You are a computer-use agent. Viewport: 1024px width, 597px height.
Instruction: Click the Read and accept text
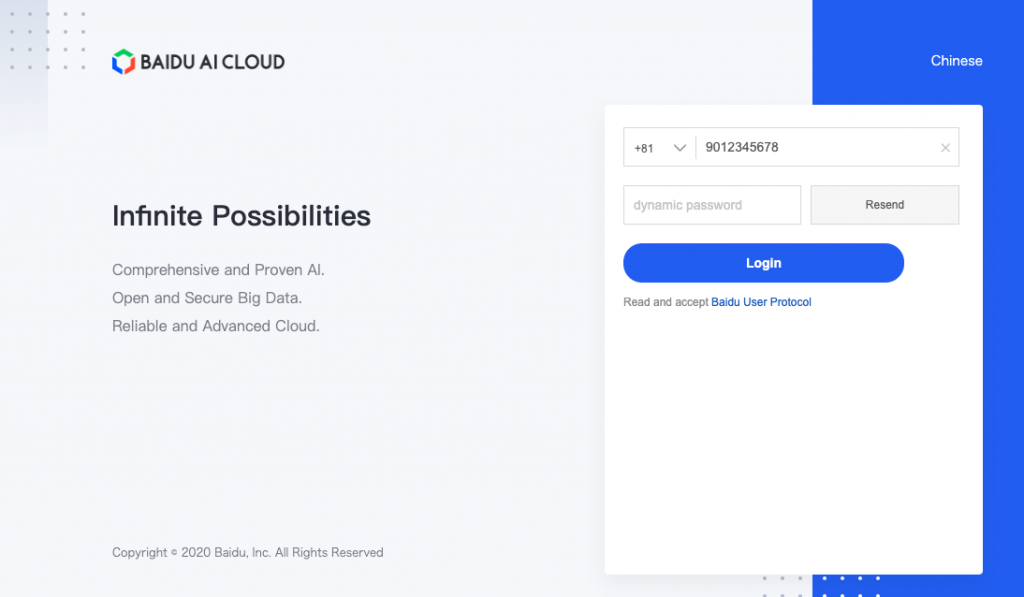click(665, 302)
